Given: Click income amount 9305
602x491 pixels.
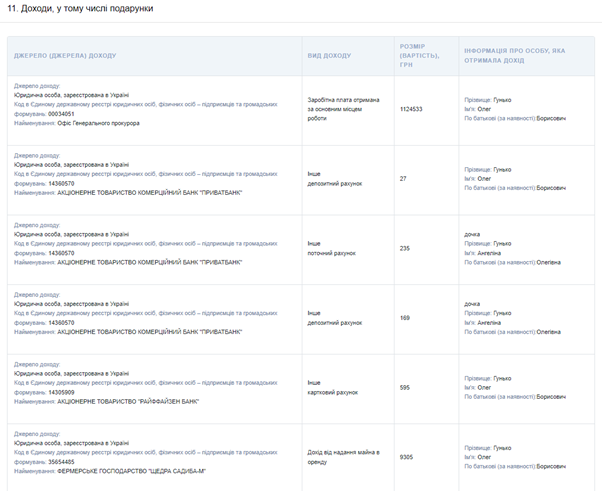Looking at the screenshot, I should pos(406,457).
